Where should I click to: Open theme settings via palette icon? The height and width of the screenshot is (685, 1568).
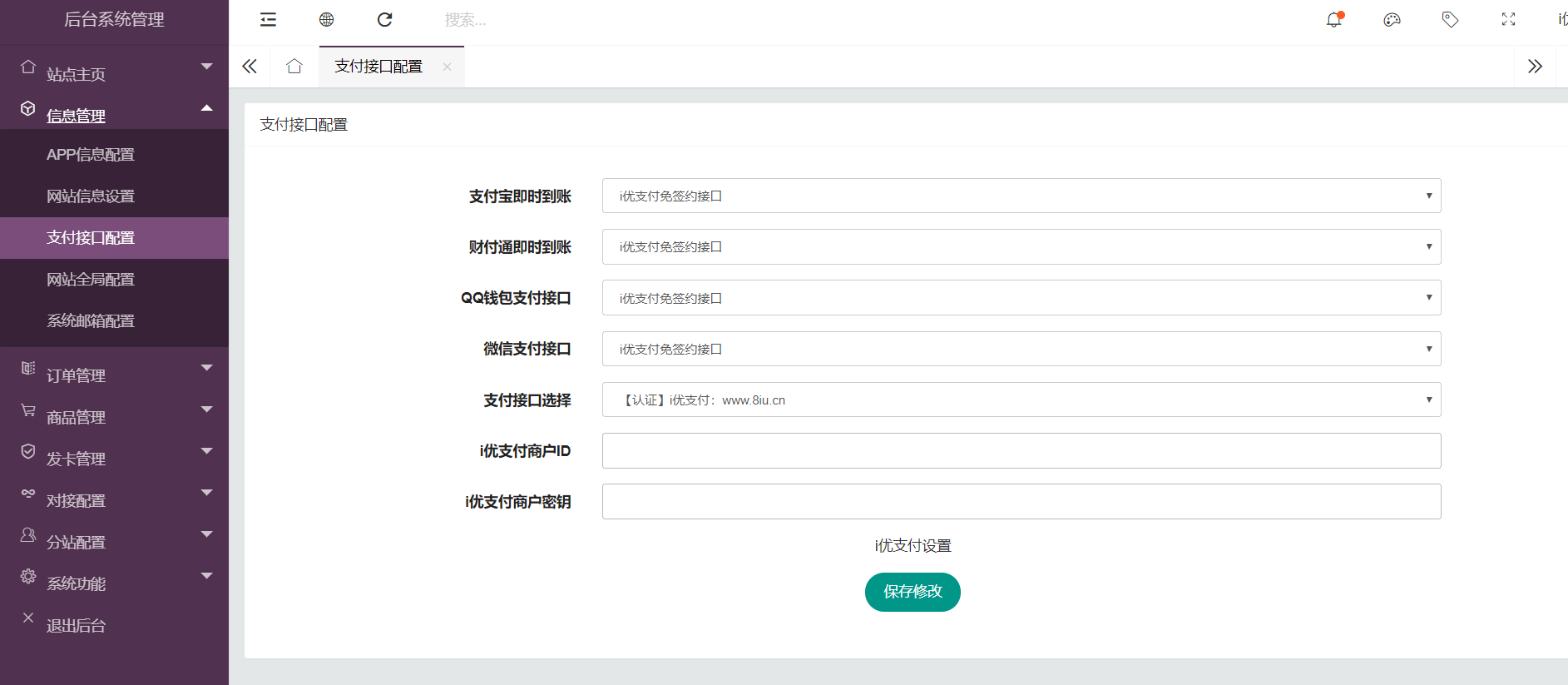click(x=1392, y=20)
